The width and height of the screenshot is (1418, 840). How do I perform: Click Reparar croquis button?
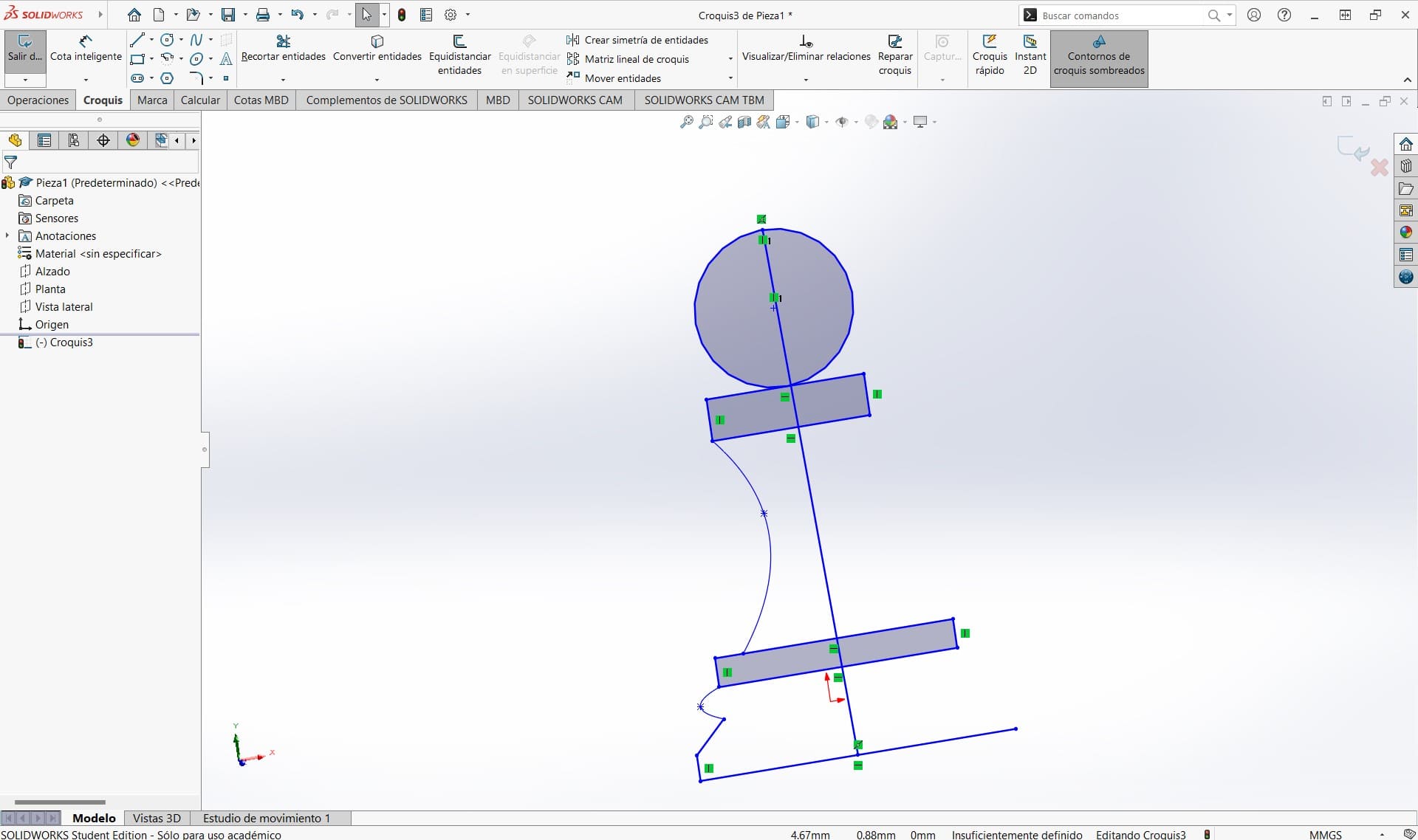tap(895, 55)
